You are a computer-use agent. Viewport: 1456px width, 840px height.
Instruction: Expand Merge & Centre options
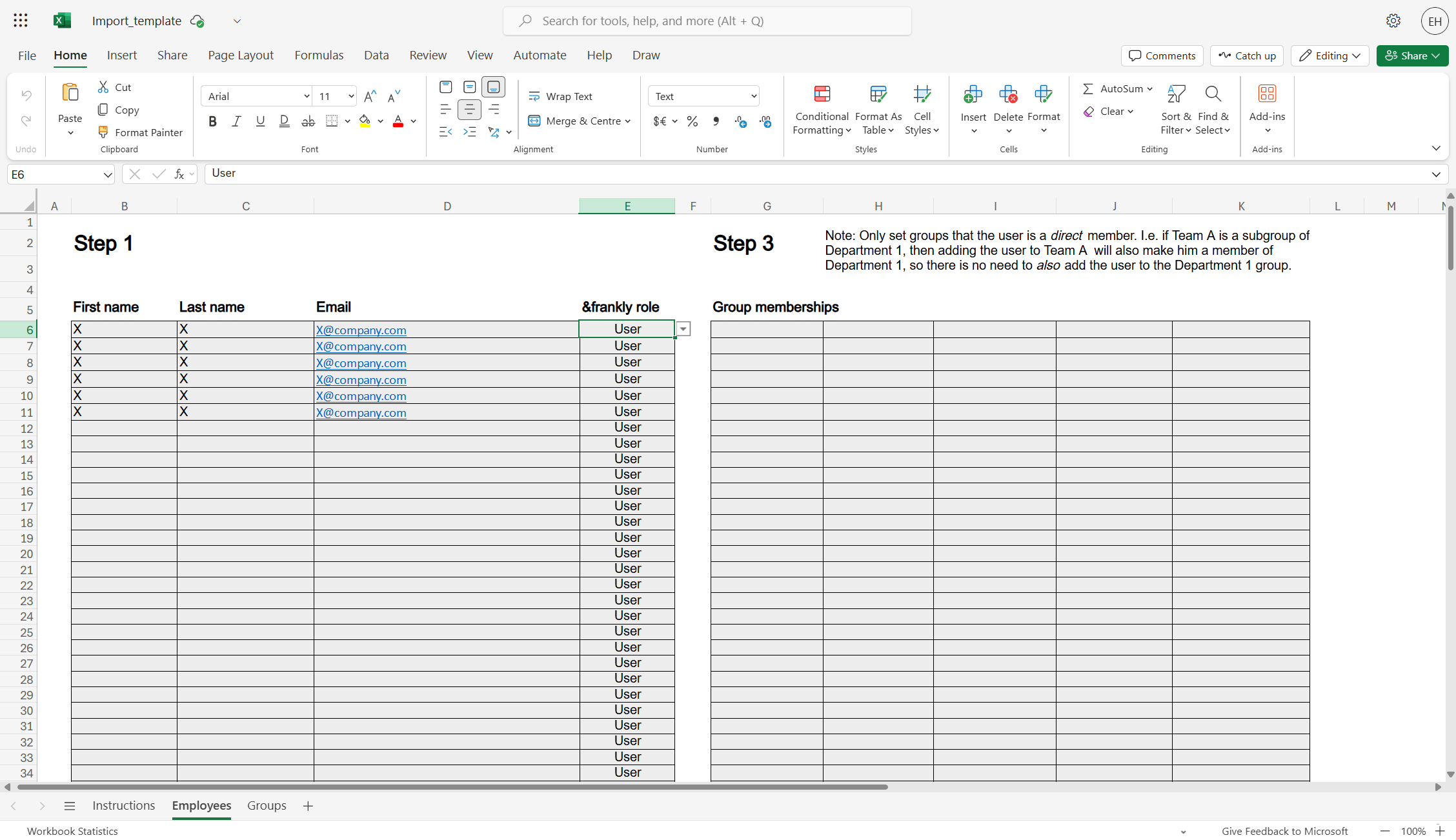[x=628, y=121]
